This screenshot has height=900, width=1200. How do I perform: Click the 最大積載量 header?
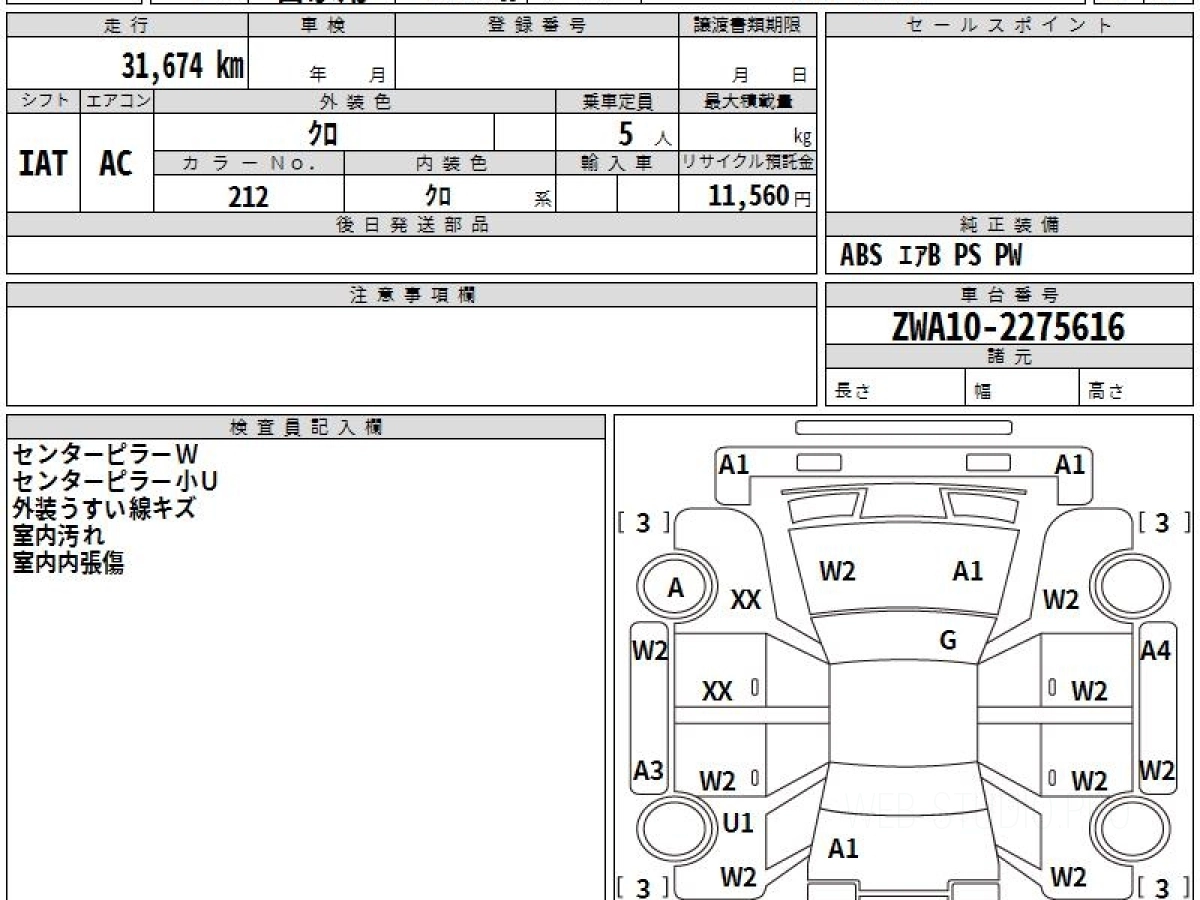tap(748, 101)
